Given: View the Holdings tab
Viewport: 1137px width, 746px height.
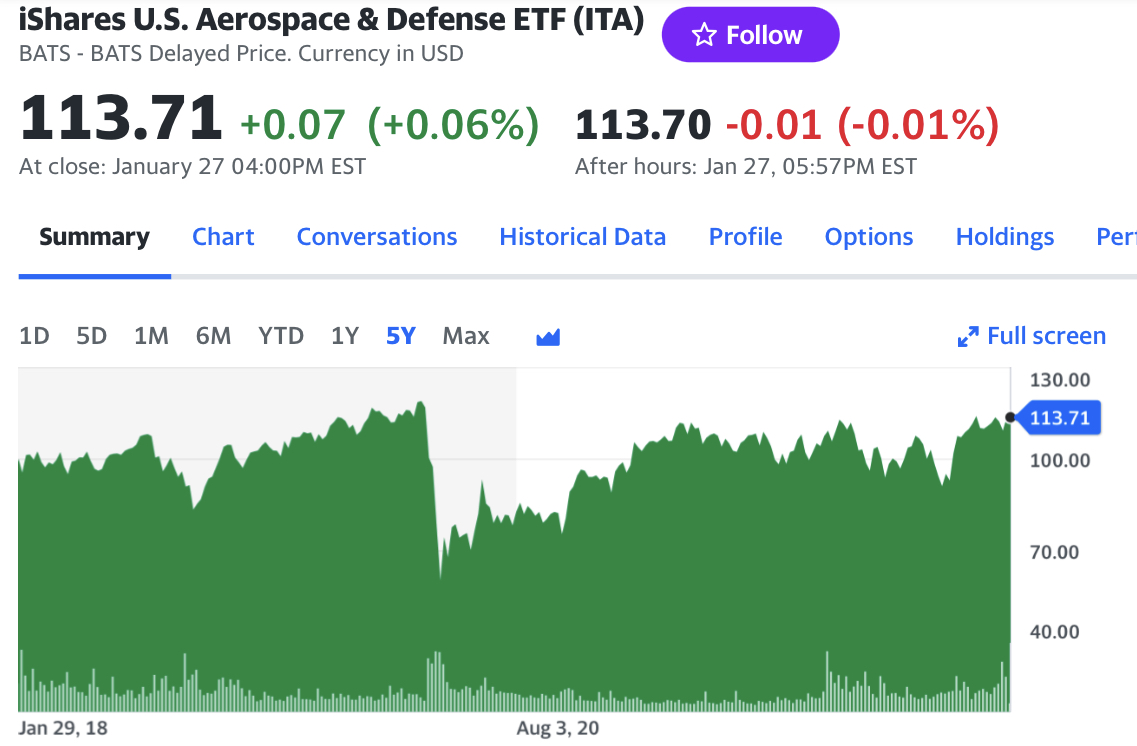Looking at the screenshot, I should pyautogui.click(x=1005, y=237).
